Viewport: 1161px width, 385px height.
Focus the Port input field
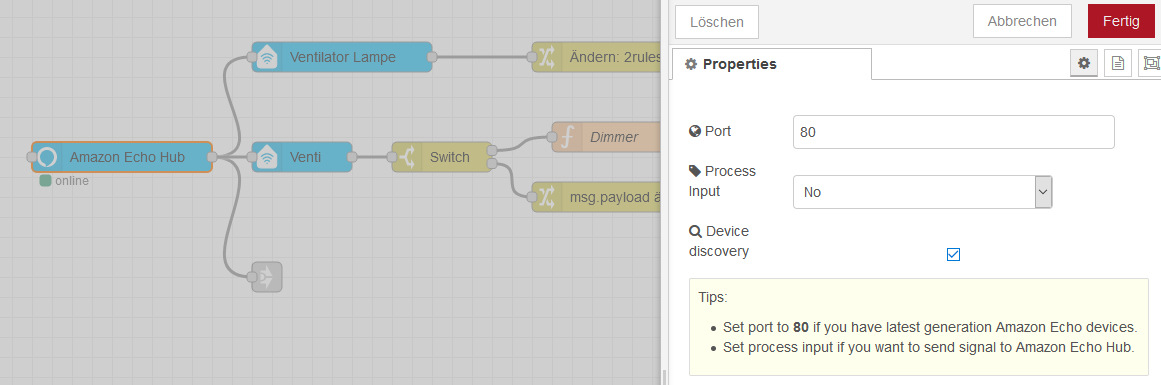point(953,132)
